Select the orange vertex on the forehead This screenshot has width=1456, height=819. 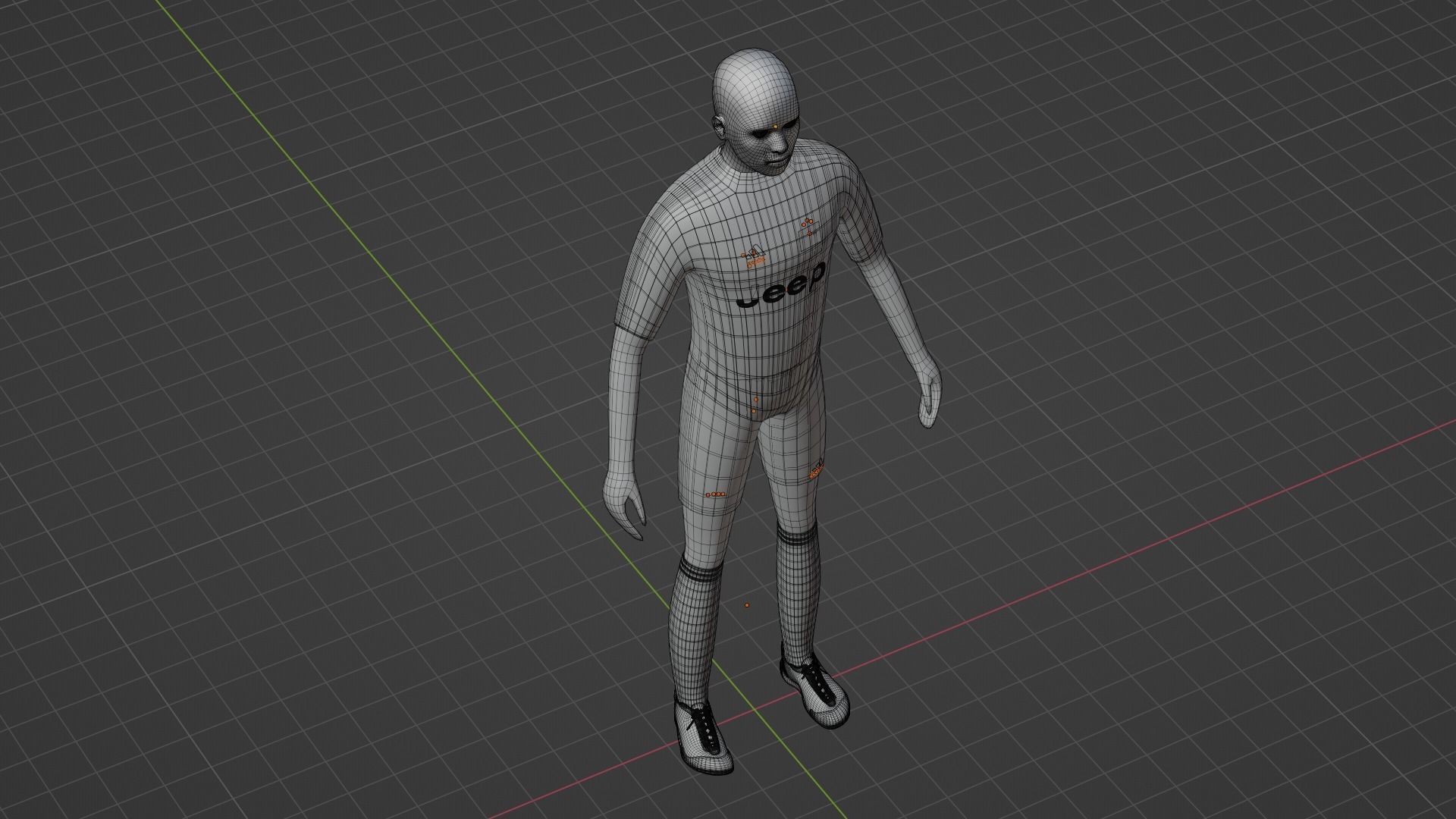[774, 127]
